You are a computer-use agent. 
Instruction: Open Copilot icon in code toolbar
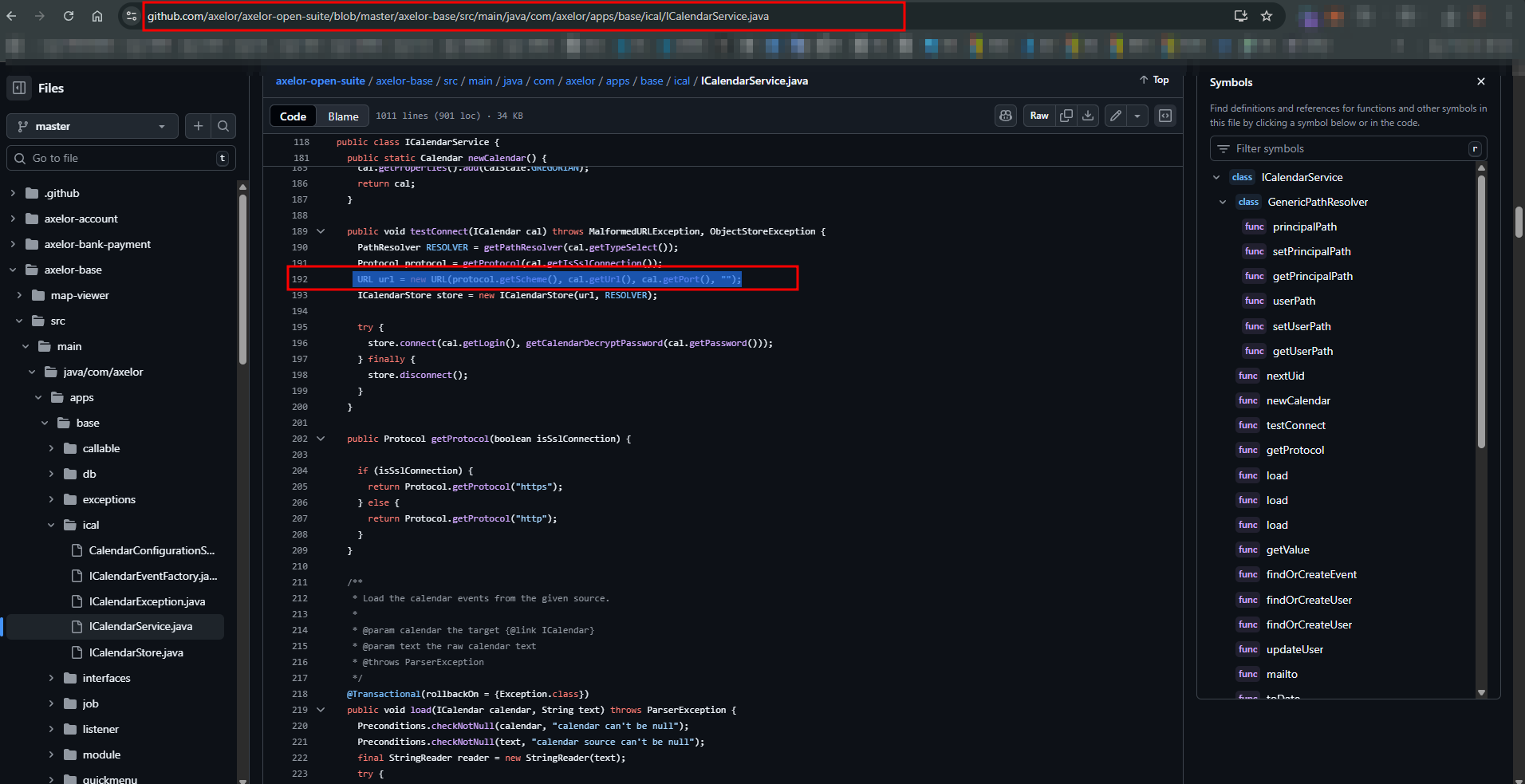click(1006, 116)
